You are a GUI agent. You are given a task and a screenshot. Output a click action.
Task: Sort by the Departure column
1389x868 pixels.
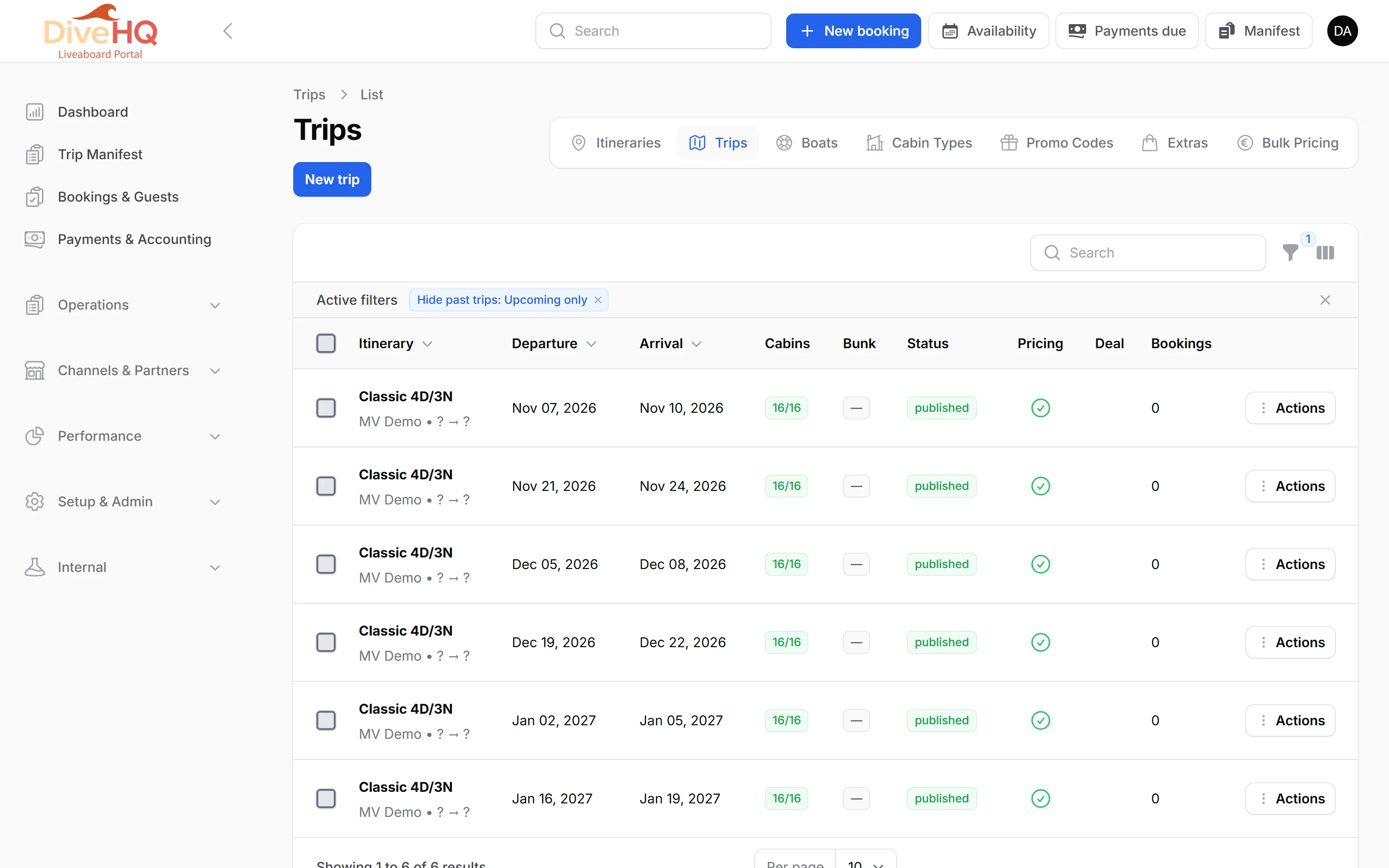(x=554, y=343)
